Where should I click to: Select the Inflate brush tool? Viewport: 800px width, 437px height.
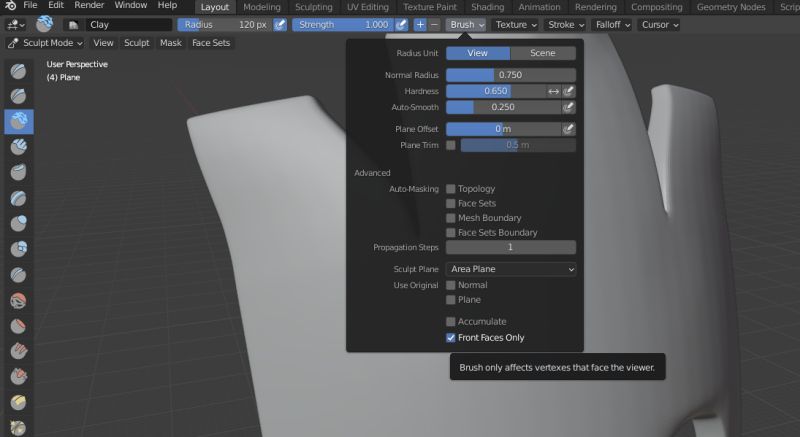pyautogui.click(x=19, y=224)
